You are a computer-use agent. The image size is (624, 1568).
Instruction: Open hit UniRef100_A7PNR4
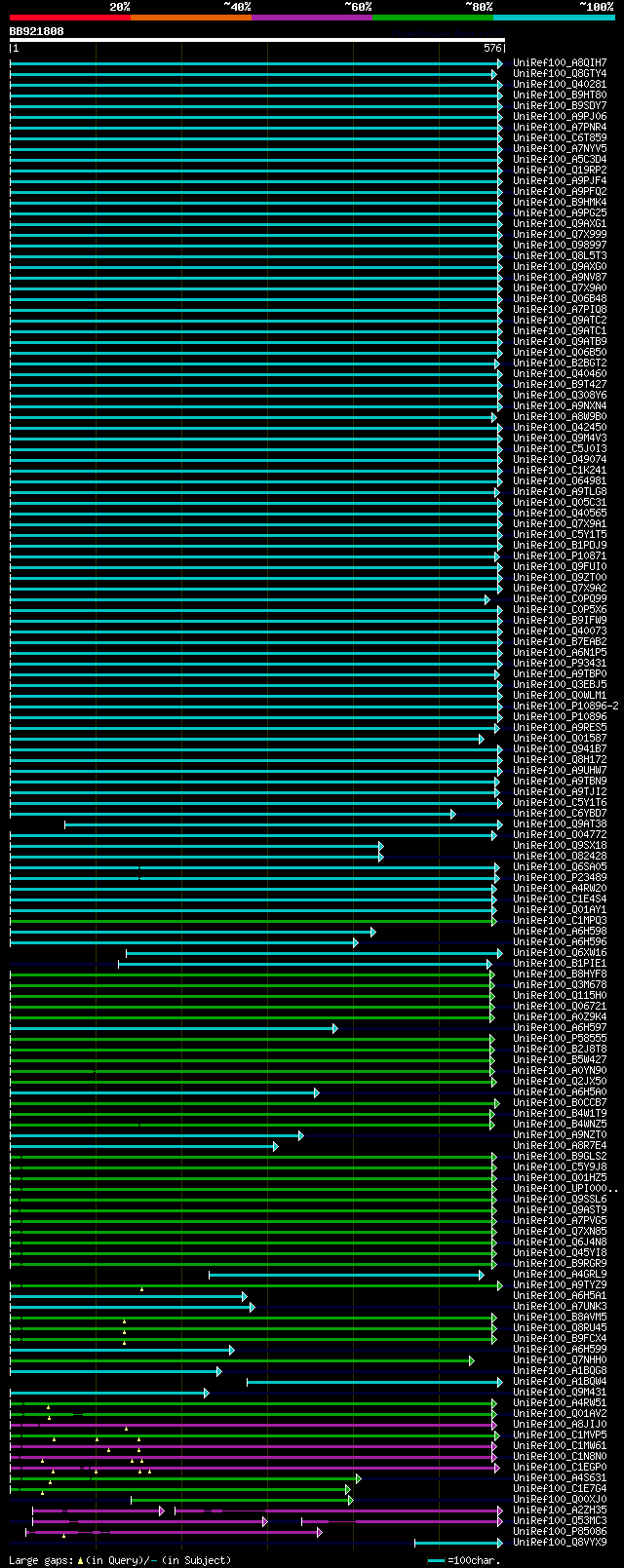point(560,127)
